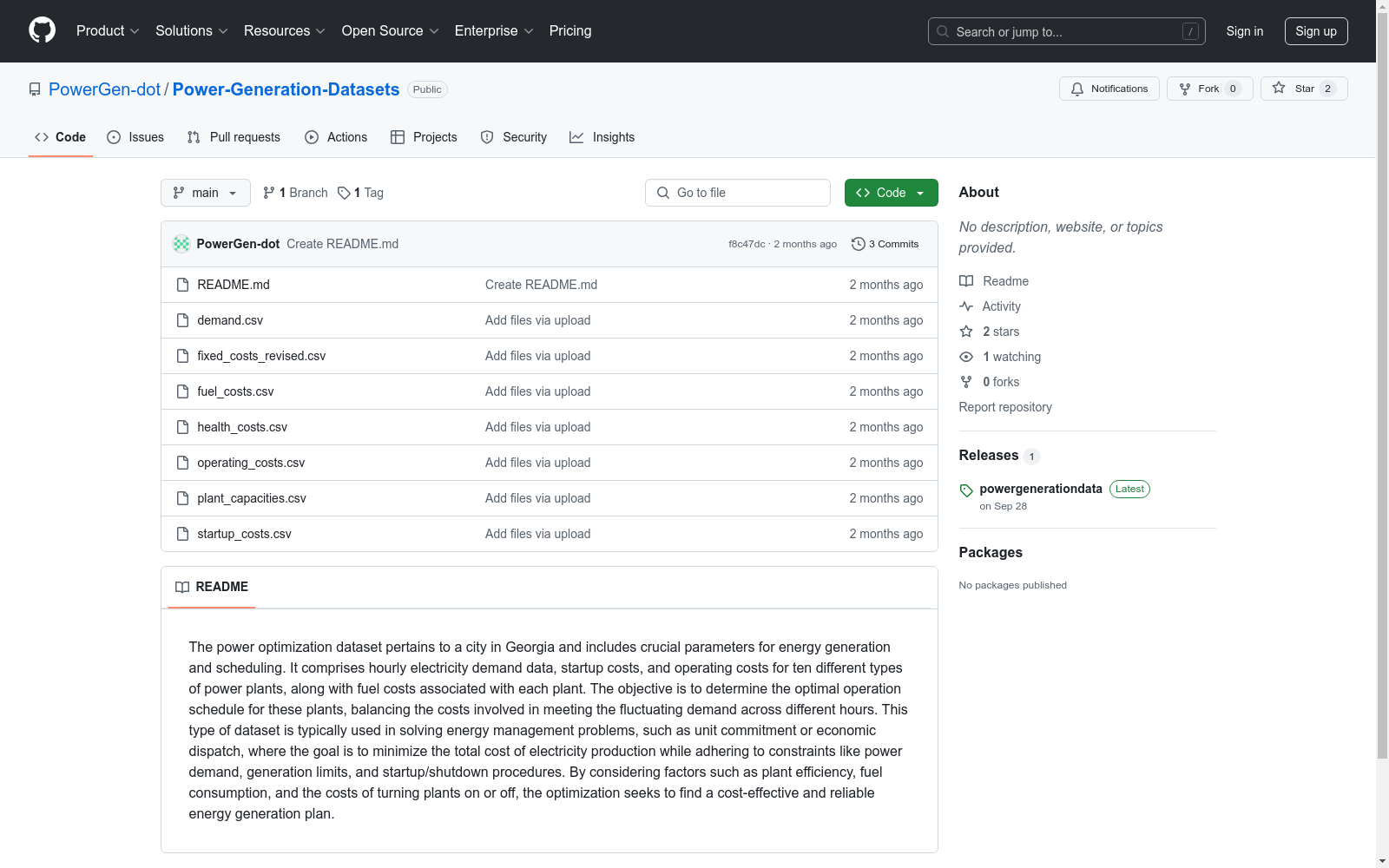Viewport: 1389px width, 868px height.
Task: Click the Search or jump to field
Action: [1067, 31]
